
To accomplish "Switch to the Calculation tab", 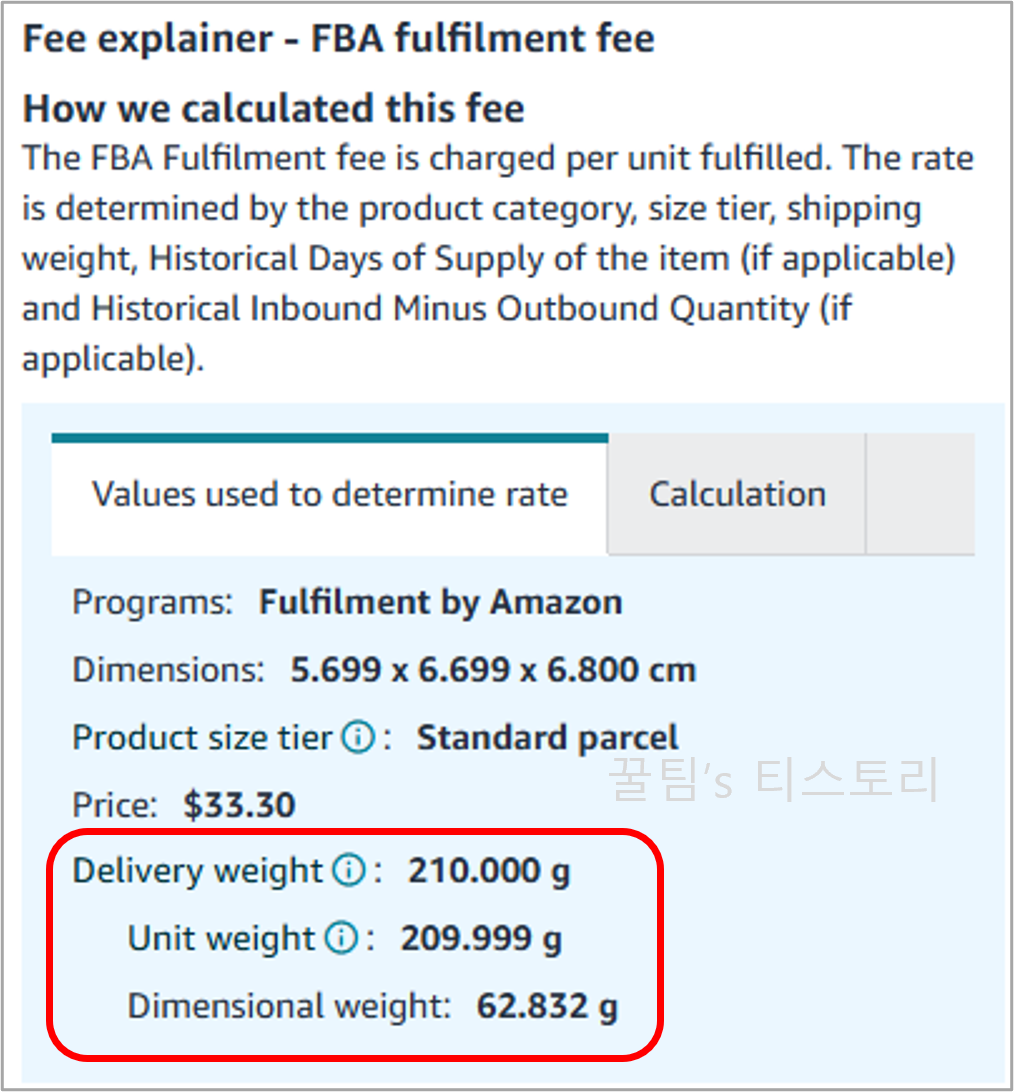I will [x=737, y=493].
